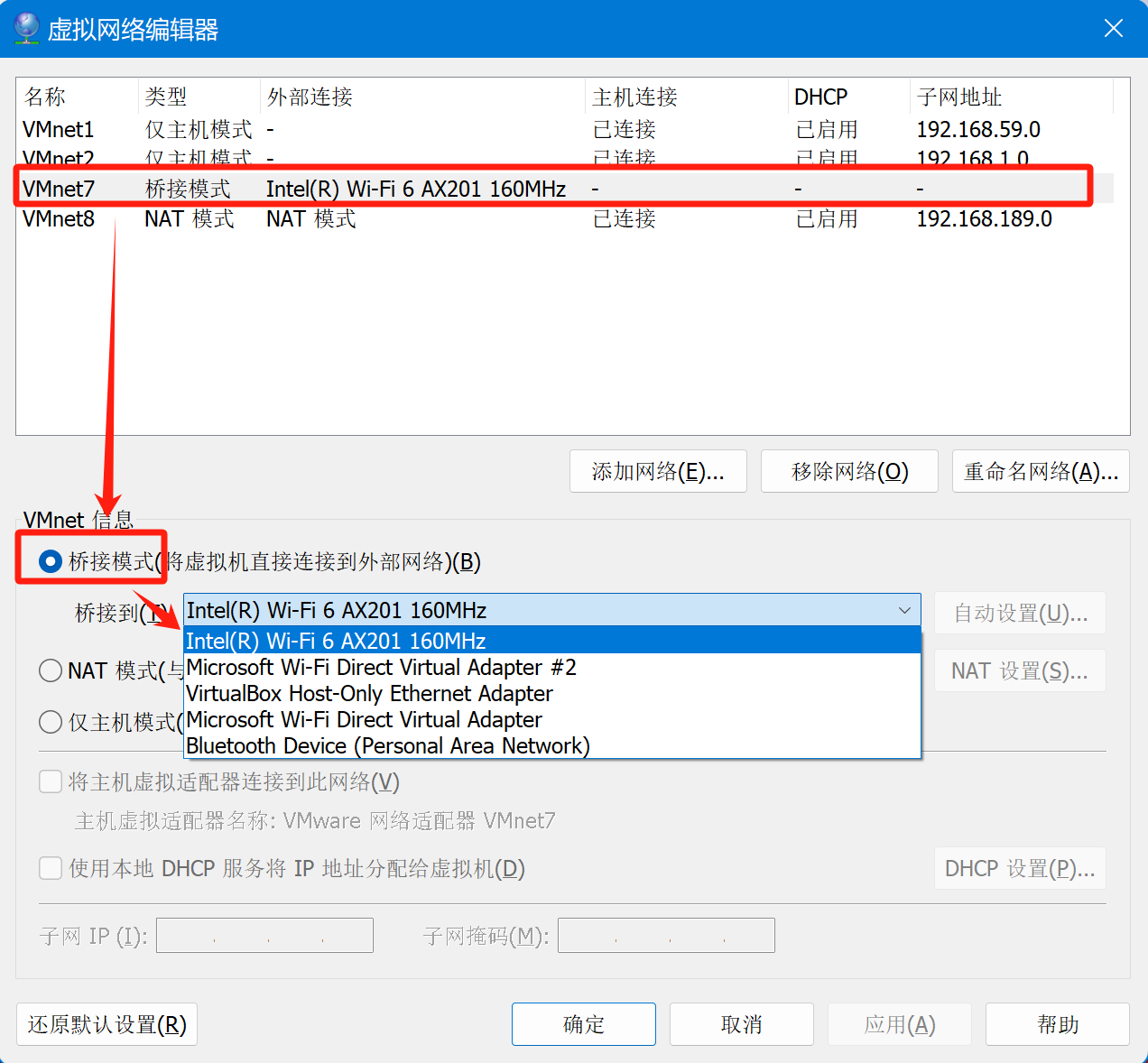Image resolution: width=1148 pixels, height=1063 pixels.
Task: Choose Microsoft Wi-Fi Direct Virtual Adapter #2
Action: (x=552, y=667)
